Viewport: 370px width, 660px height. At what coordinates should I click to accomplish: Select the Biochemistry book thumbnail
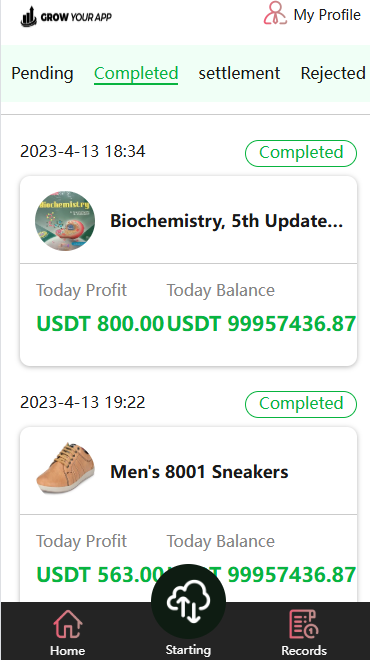click(65, 221)
